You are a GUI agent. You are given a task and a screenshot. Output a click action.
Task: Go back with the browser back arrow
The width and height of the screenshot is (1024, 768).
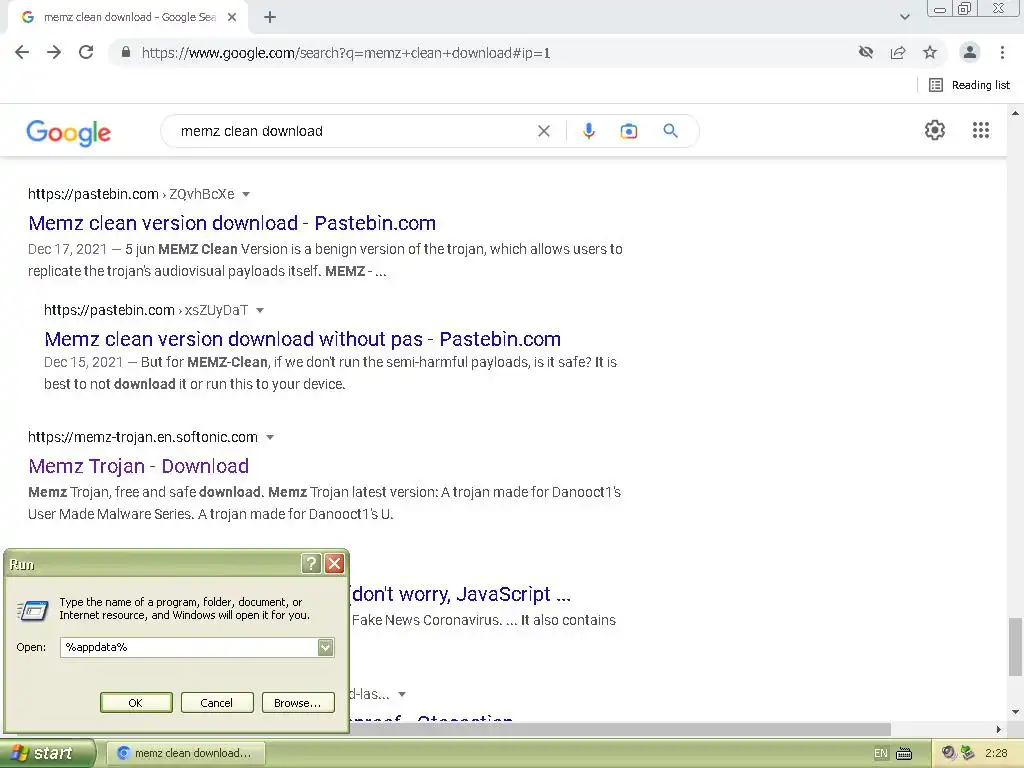coord(22,52)
